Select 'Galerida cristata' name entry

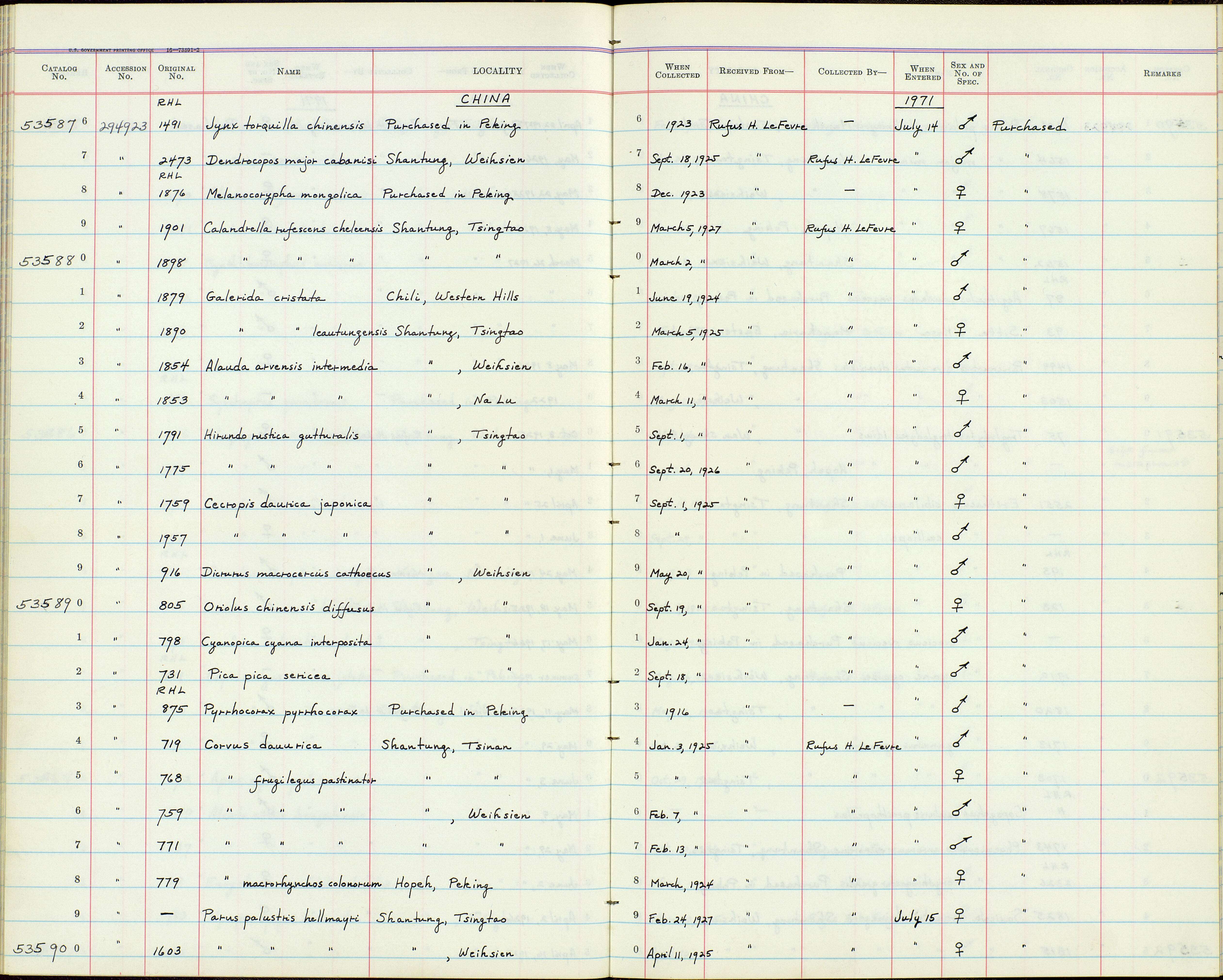[266, 297]
